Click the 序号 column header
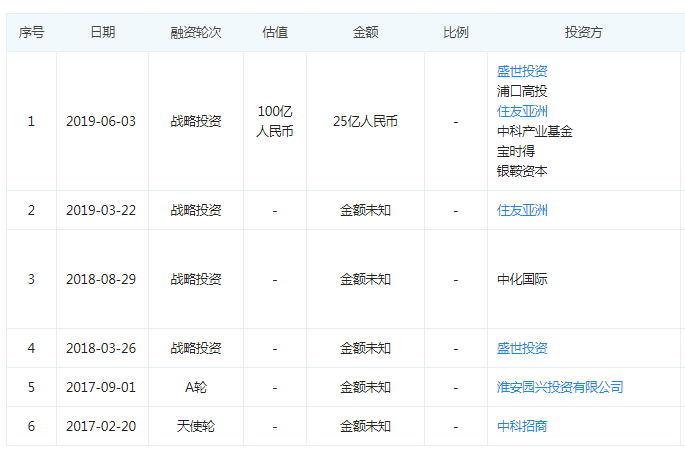This screenshot has width=685, height=453. tap(31, 32)
